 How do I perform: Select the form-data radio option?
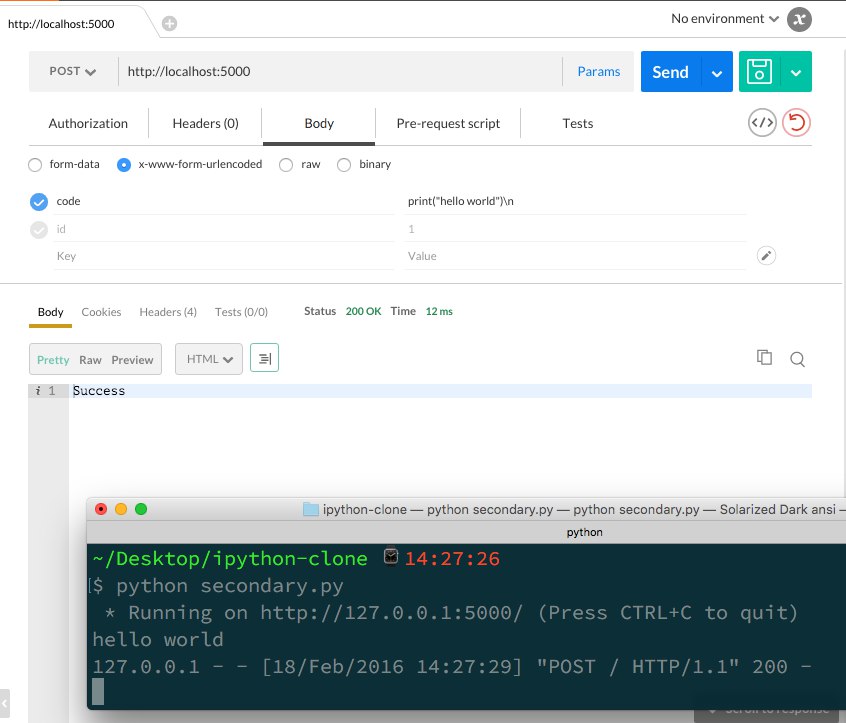pyautogui.click(x=35, y=165)
